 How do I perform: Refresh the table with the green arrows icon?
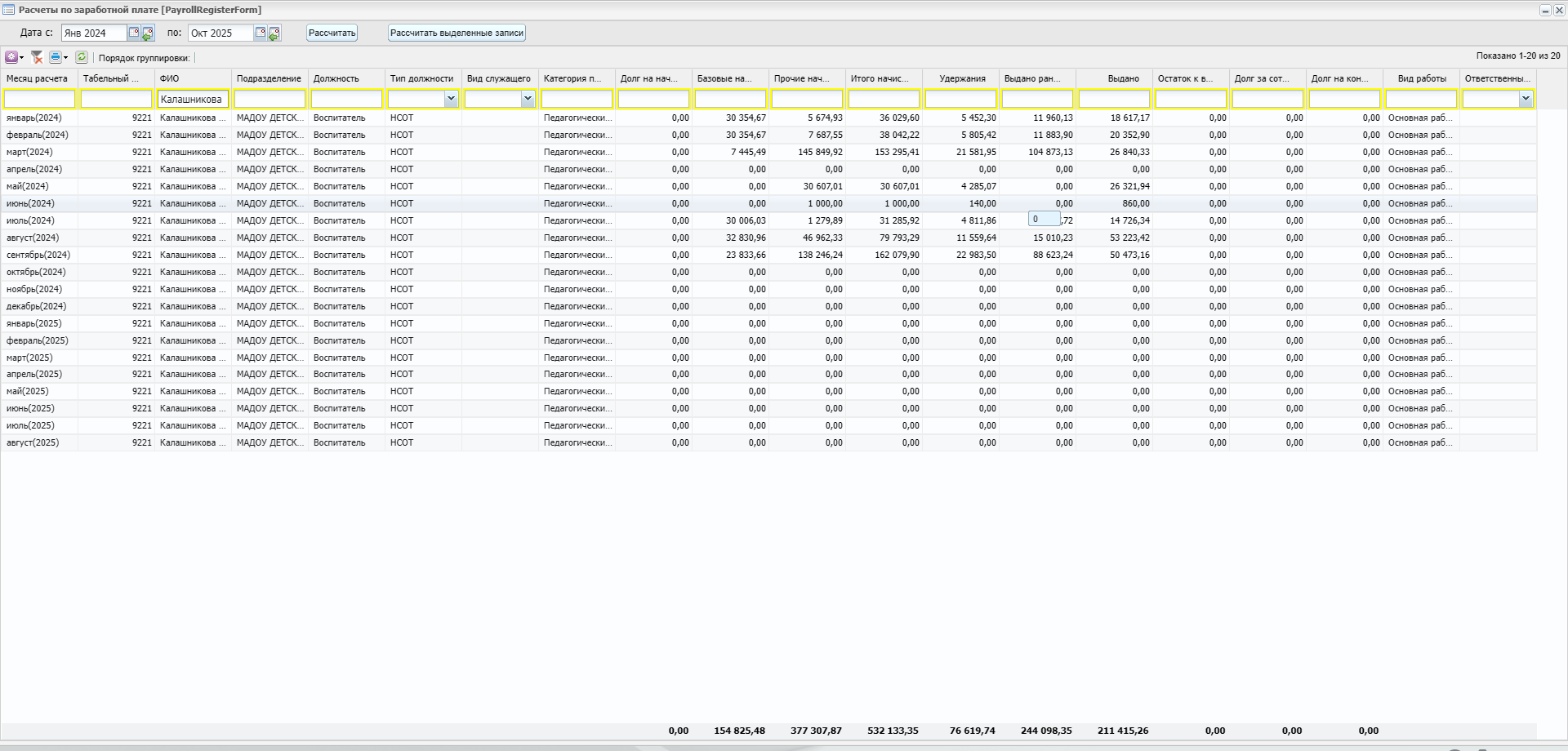[82, 57]
